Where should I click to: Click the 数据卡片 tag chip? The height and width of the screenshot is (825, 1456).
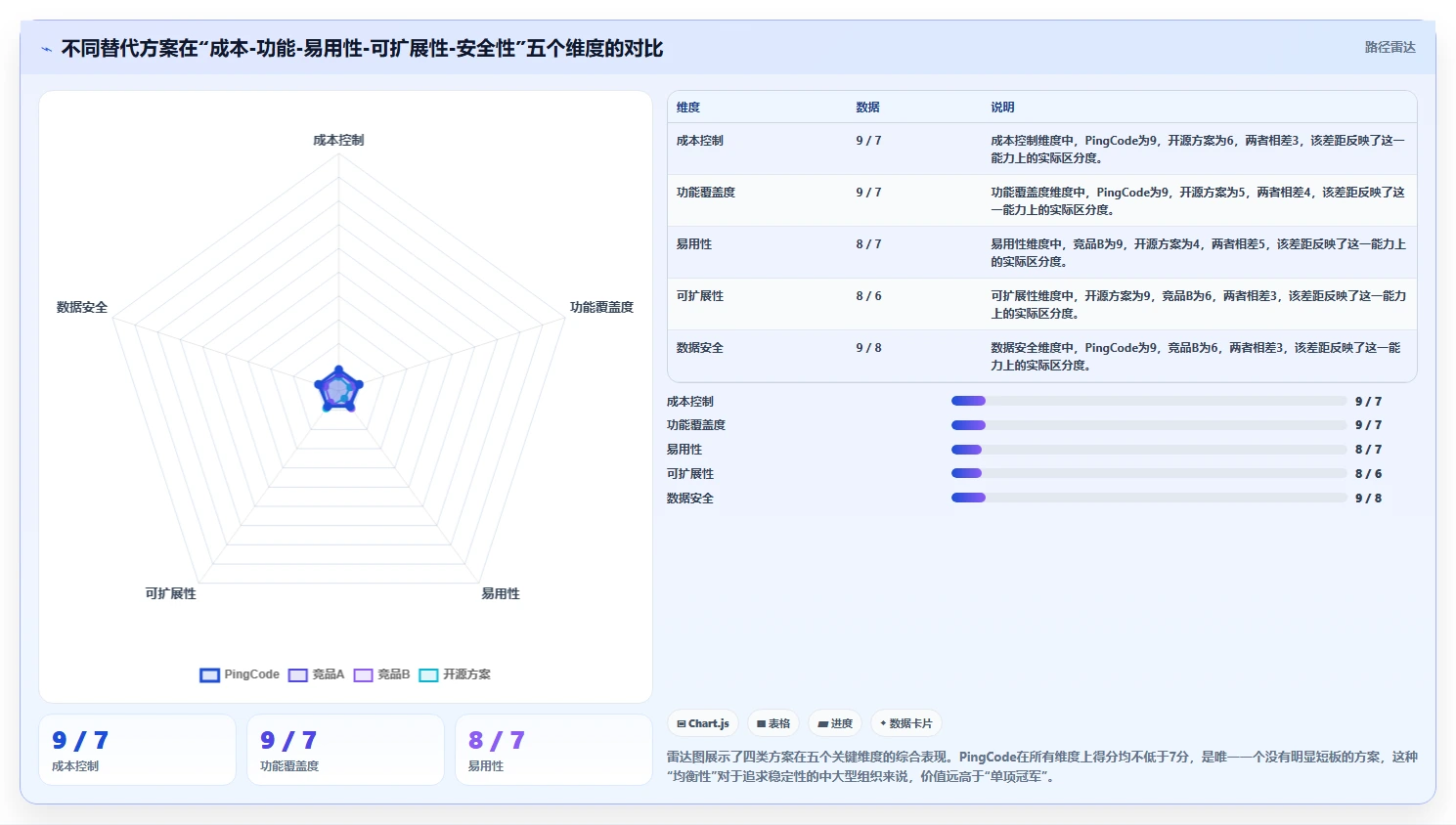(906, 723)
